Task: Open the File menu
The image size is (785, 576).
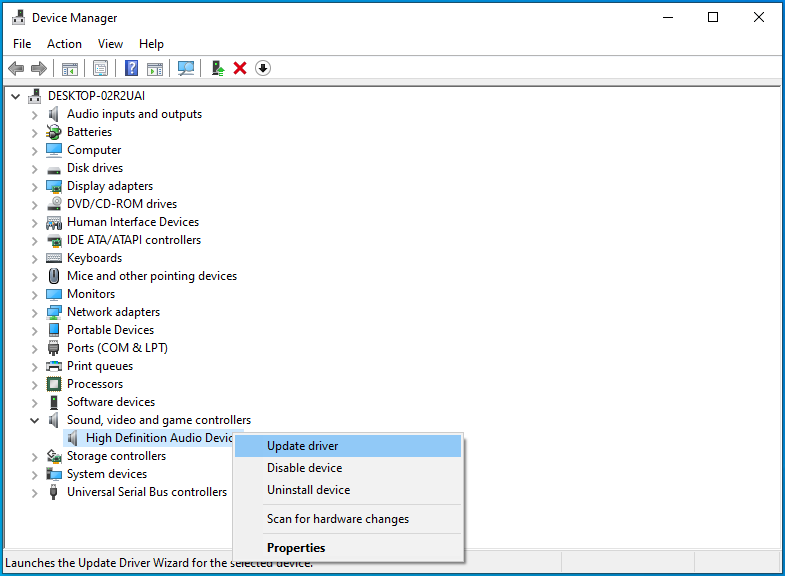Action: coord(22,44)
